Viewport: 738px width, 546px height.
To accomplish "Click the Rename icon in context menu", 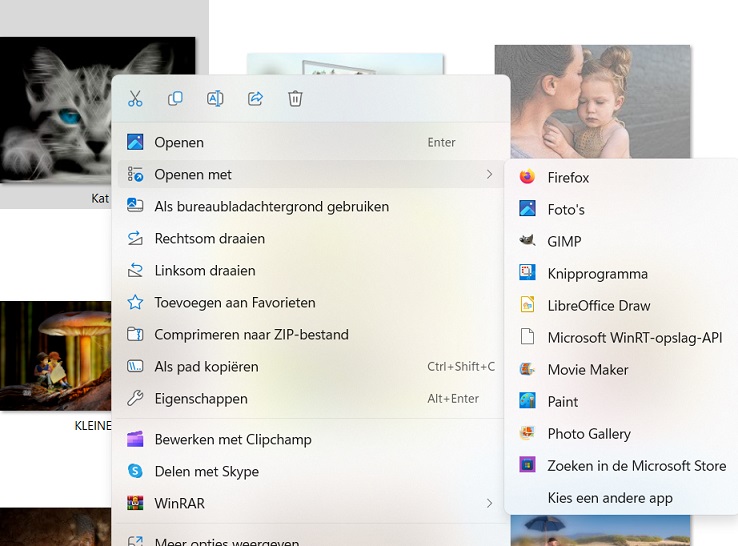I will click(215, 98).
